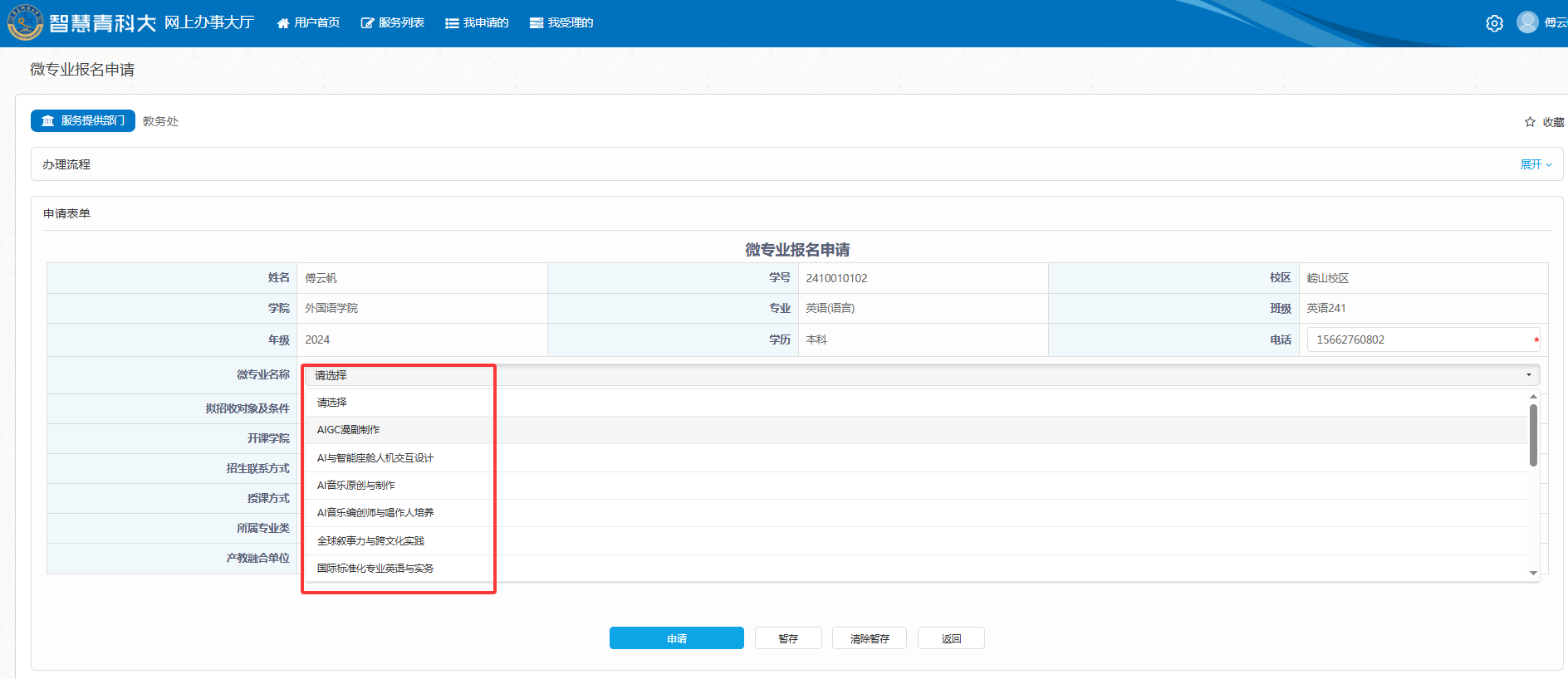
Task: Select AI音乐原创与制作 from list
Action: [356, 486]
